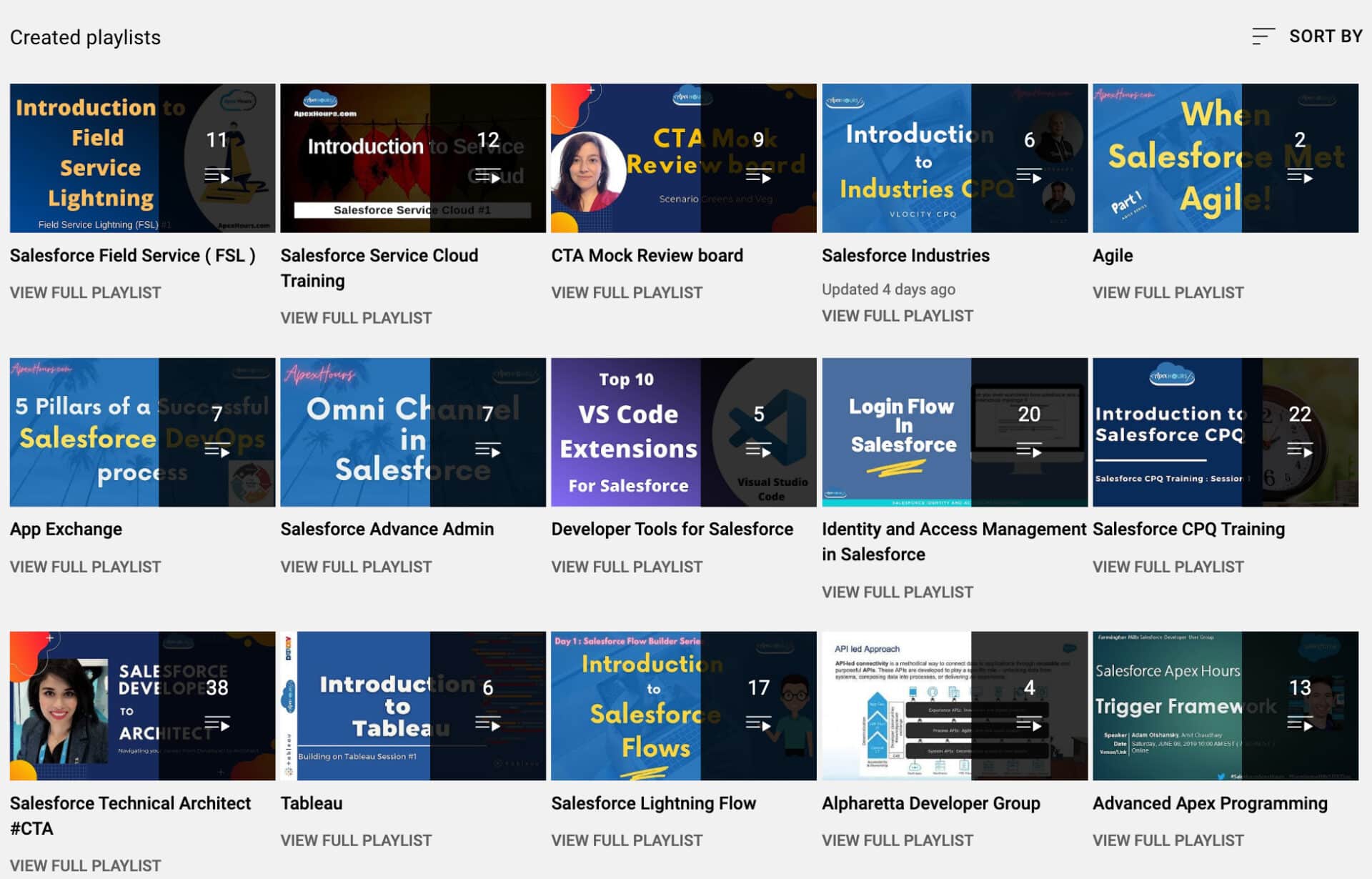The height and width of the screenshot is (879, 1372).
Task: Play all videos in the Tableau playlist
Action: click(488, 725)
